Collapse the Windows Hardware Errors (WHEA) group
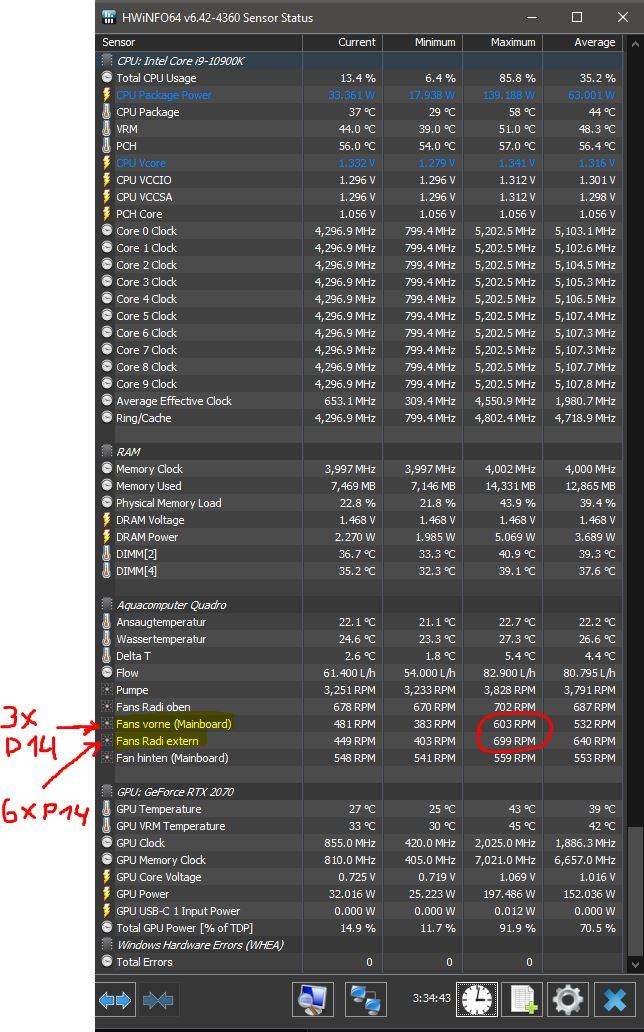Screen dimensions: 644x1032 tap(107, 945)
